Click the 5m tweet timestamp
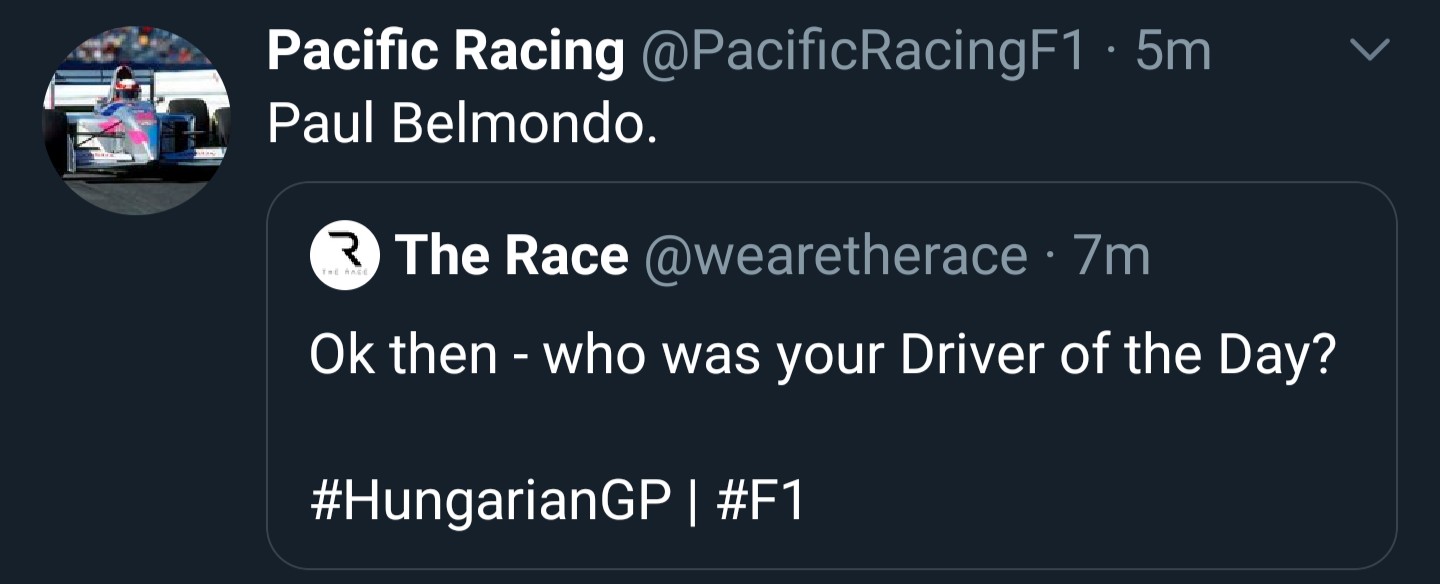The height and width of the screenshot is (584, 1440). click(1174, 50)
